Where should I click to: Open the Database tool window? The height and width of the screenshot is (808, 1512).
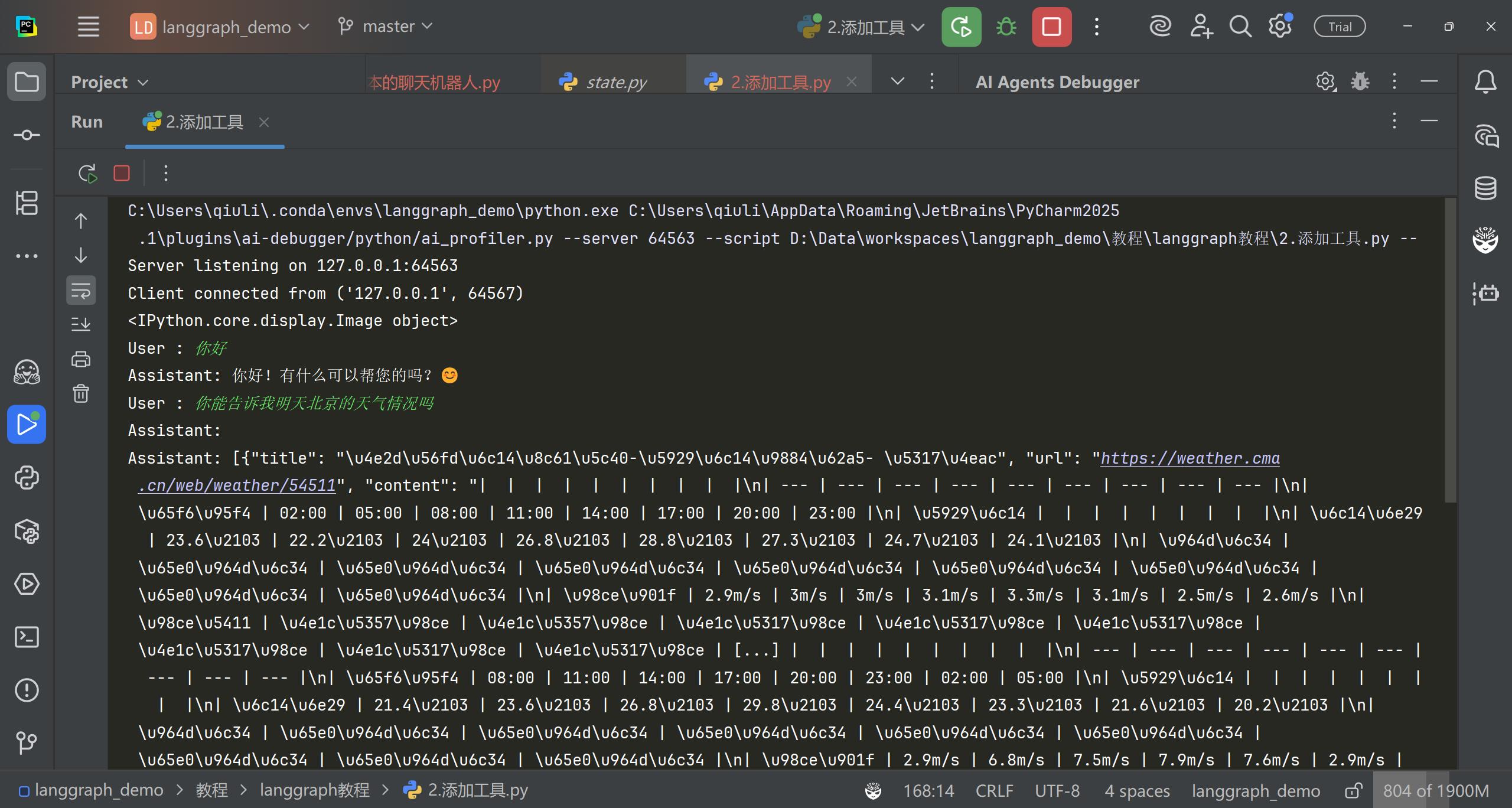(1485, 188)
